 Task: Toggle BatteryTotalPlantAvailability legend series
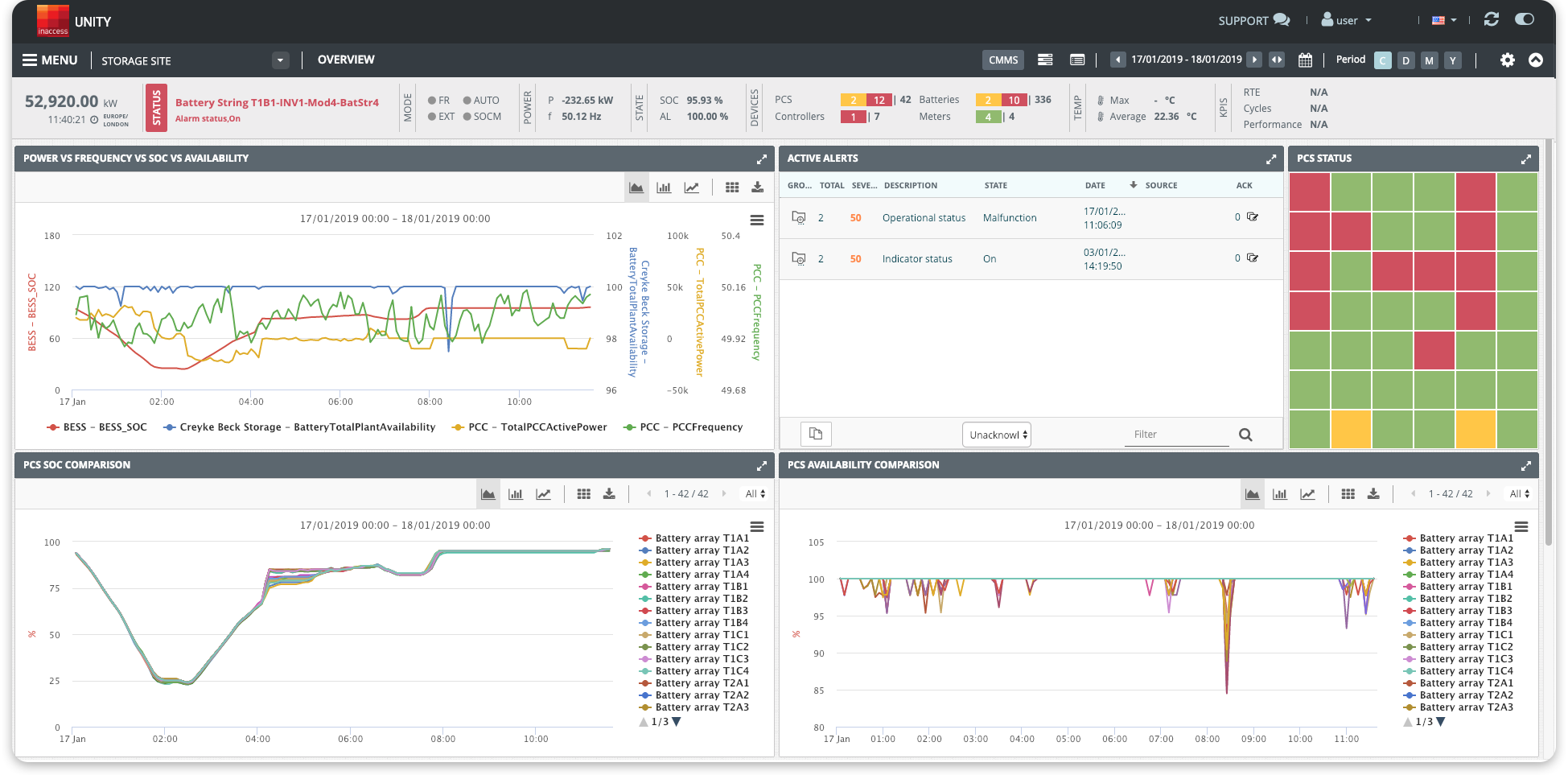[299, 427]
